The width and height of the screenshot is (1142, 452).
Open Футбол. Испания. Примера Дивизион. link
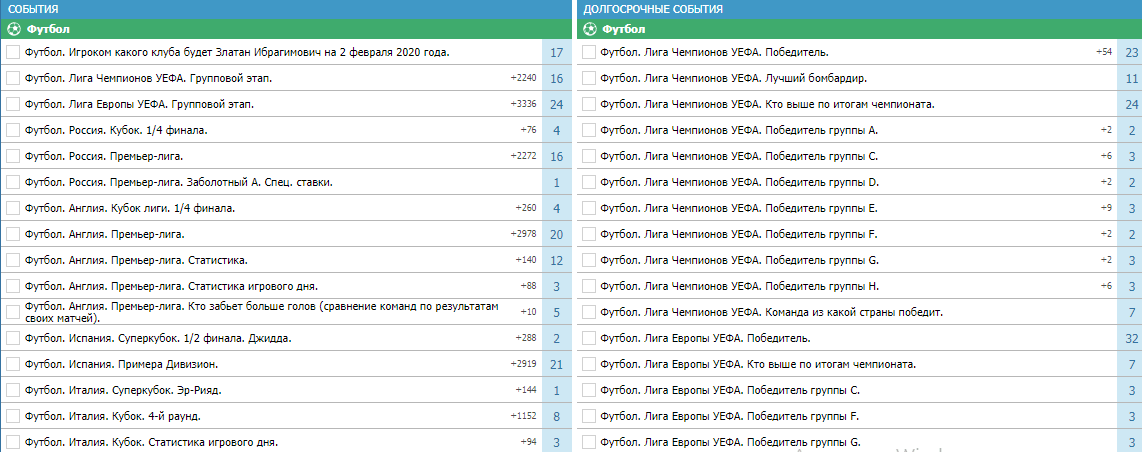pos(122,365)
